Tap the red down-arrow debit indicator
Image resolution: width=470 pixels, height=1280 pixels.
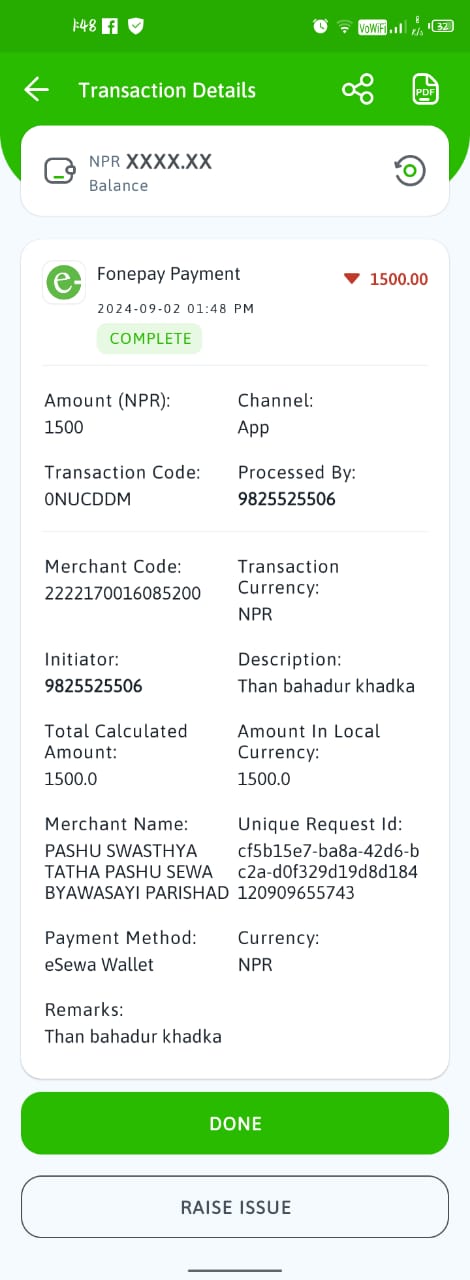pyautogui.click(x=351, y=279)
